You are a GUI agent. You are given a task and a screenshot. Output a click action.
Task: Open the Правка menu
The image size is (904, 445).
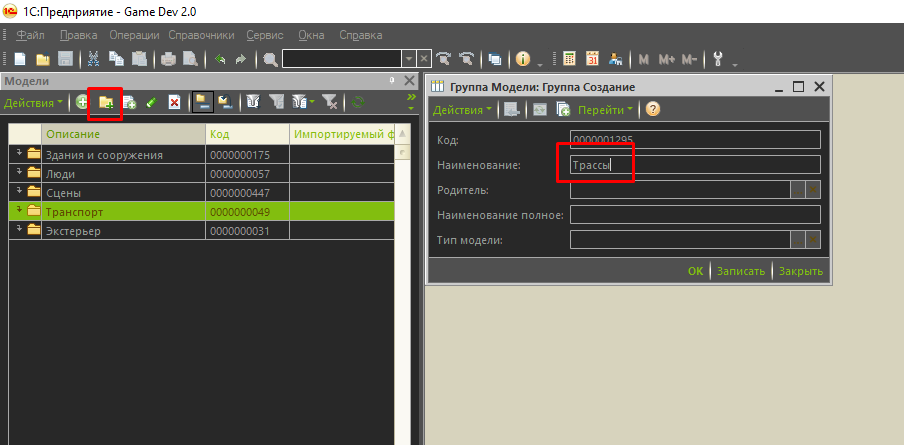[78, 35]
